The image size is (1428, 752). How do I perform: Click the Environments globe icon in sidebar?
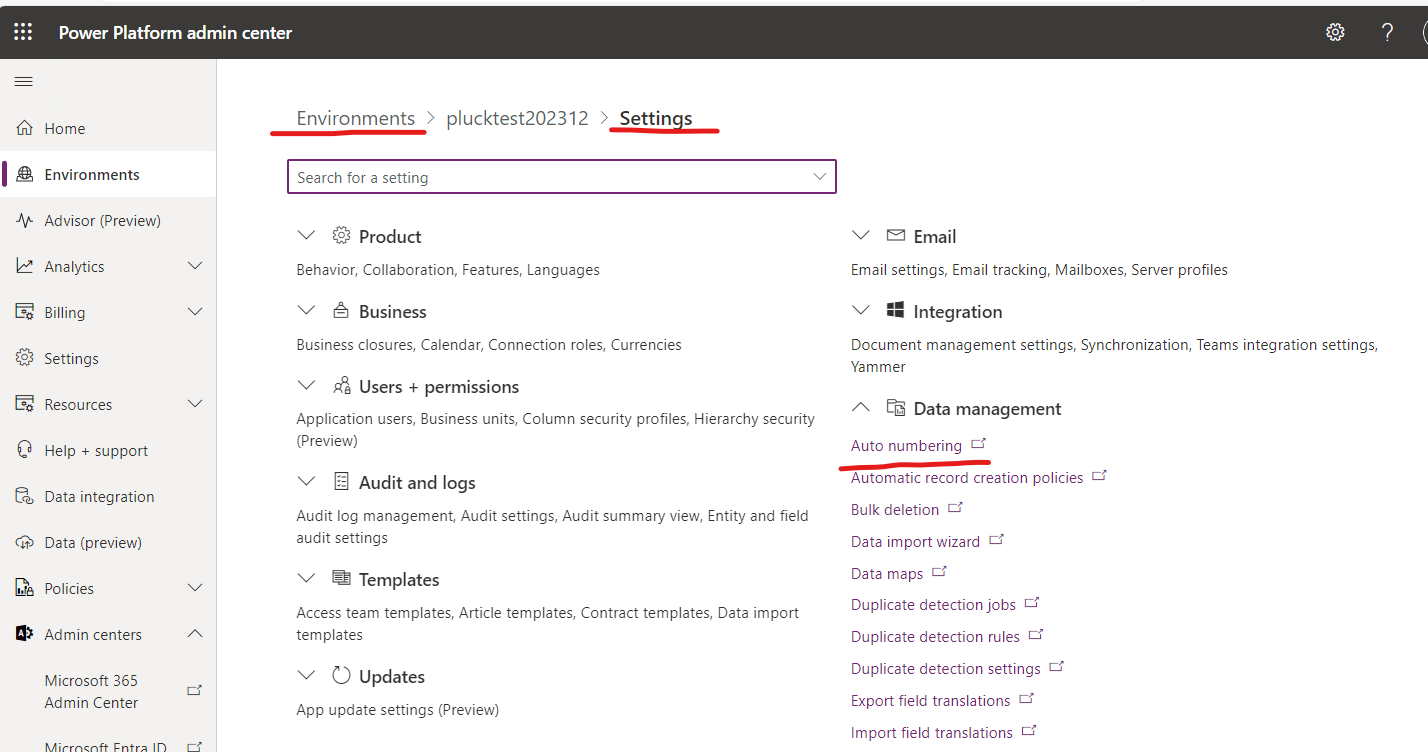(25, 174)
